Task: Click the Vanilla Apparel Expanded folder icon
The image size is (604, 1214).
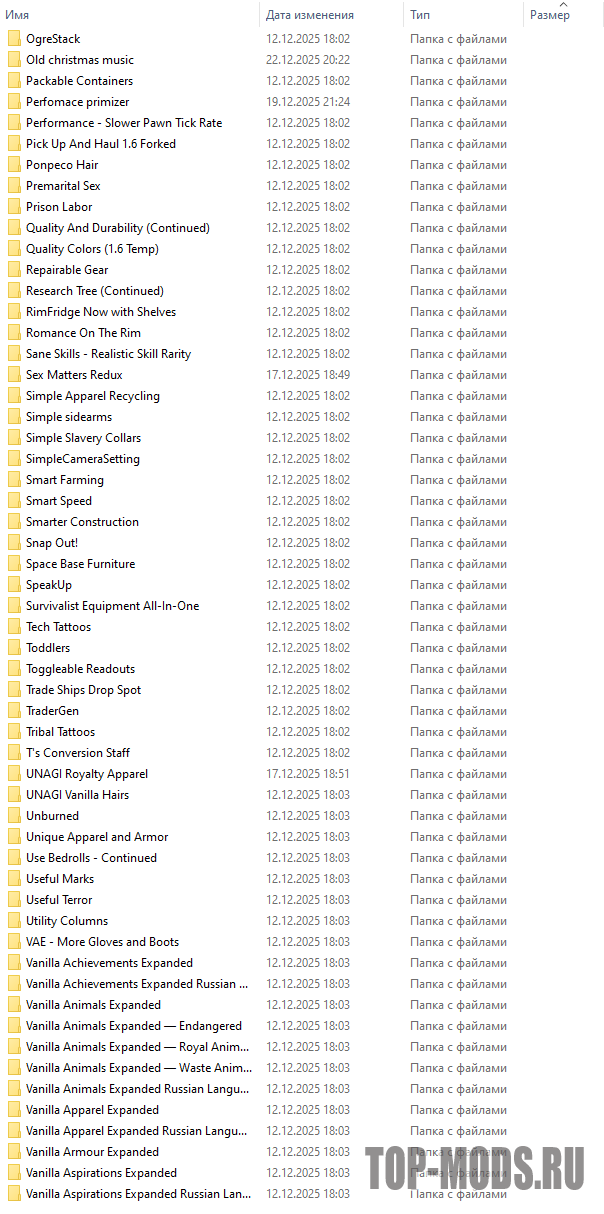Action: (x=13, y=1110)
